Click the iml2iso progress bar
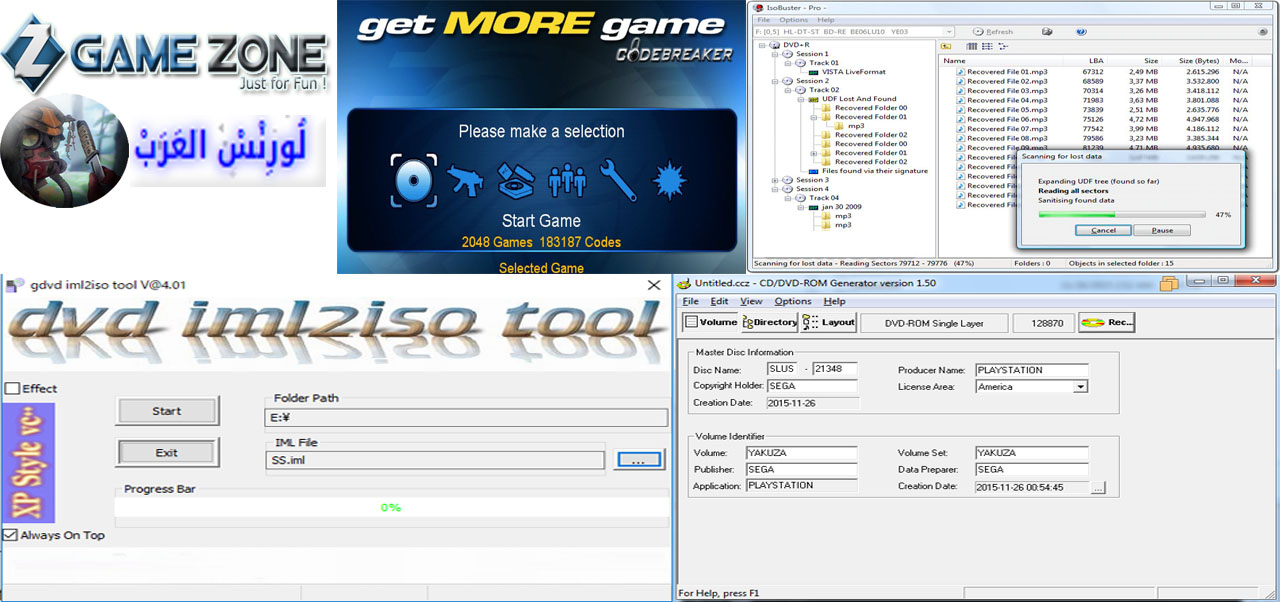 (390, 507)
